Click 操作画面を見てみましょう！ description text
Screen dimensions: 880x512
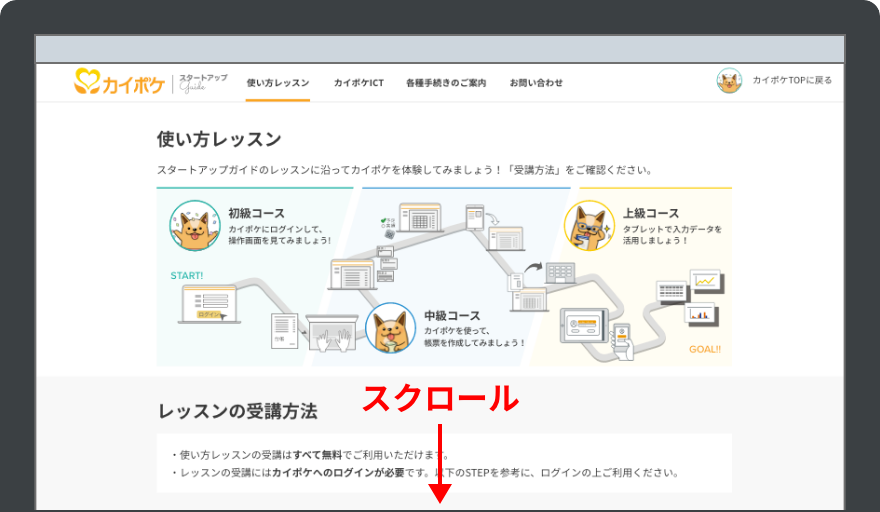tap(280, 240)
